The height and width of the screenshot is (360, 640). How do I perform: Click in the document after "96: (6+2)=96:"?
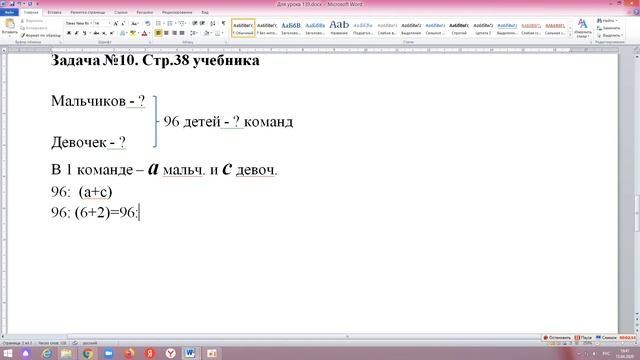[x=140, y=213]
